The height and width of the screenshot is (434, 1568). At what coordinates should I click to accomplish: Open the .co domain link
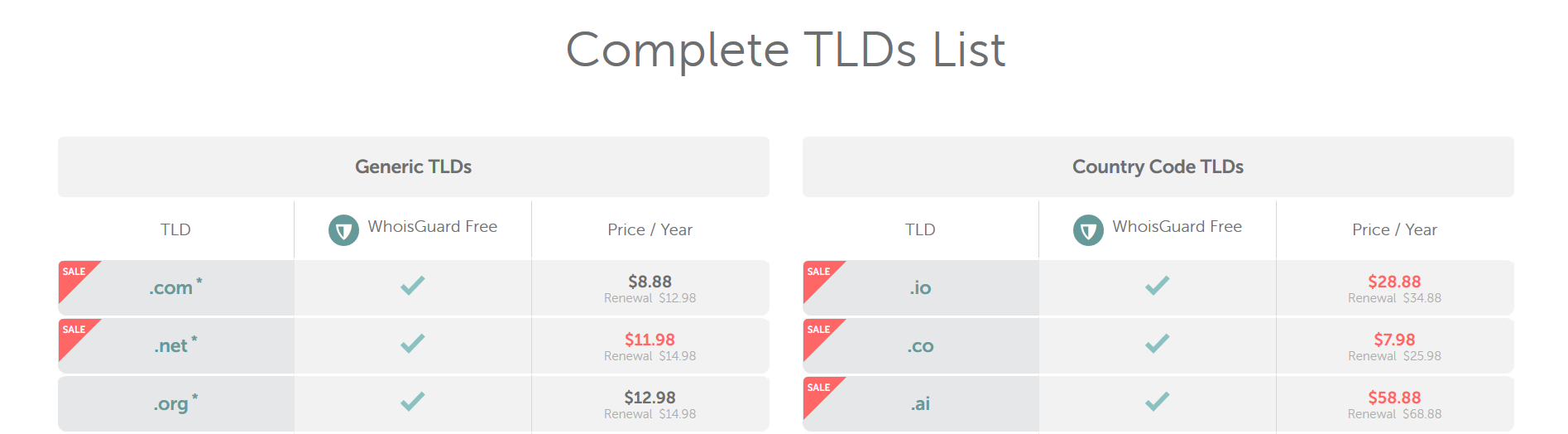920,346
